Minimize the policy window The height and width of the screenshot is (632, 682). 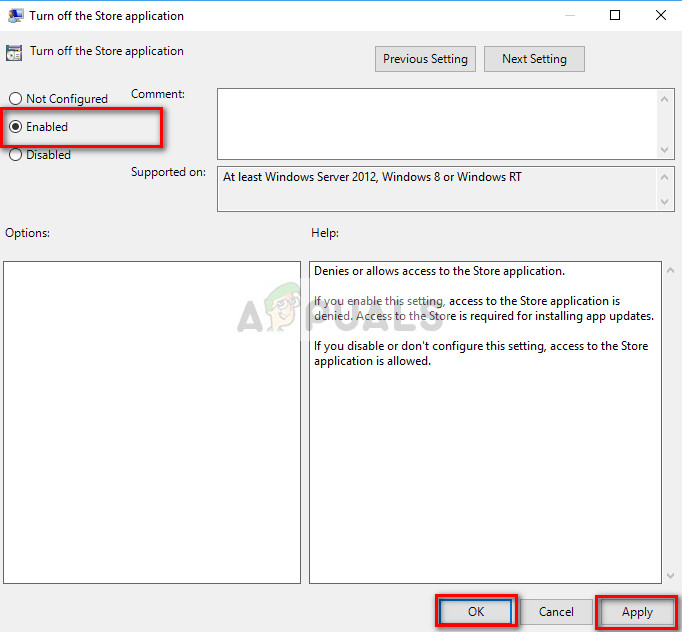[570, 16]
